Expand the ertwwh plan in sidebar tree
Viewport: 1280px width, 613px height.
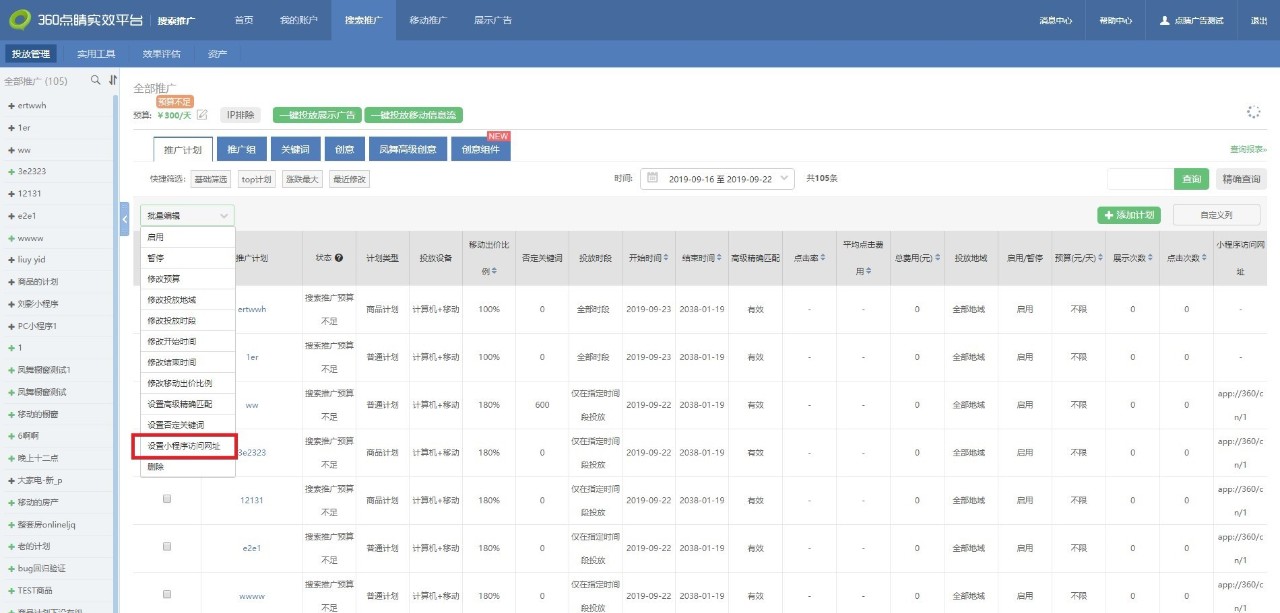[11, 105]
